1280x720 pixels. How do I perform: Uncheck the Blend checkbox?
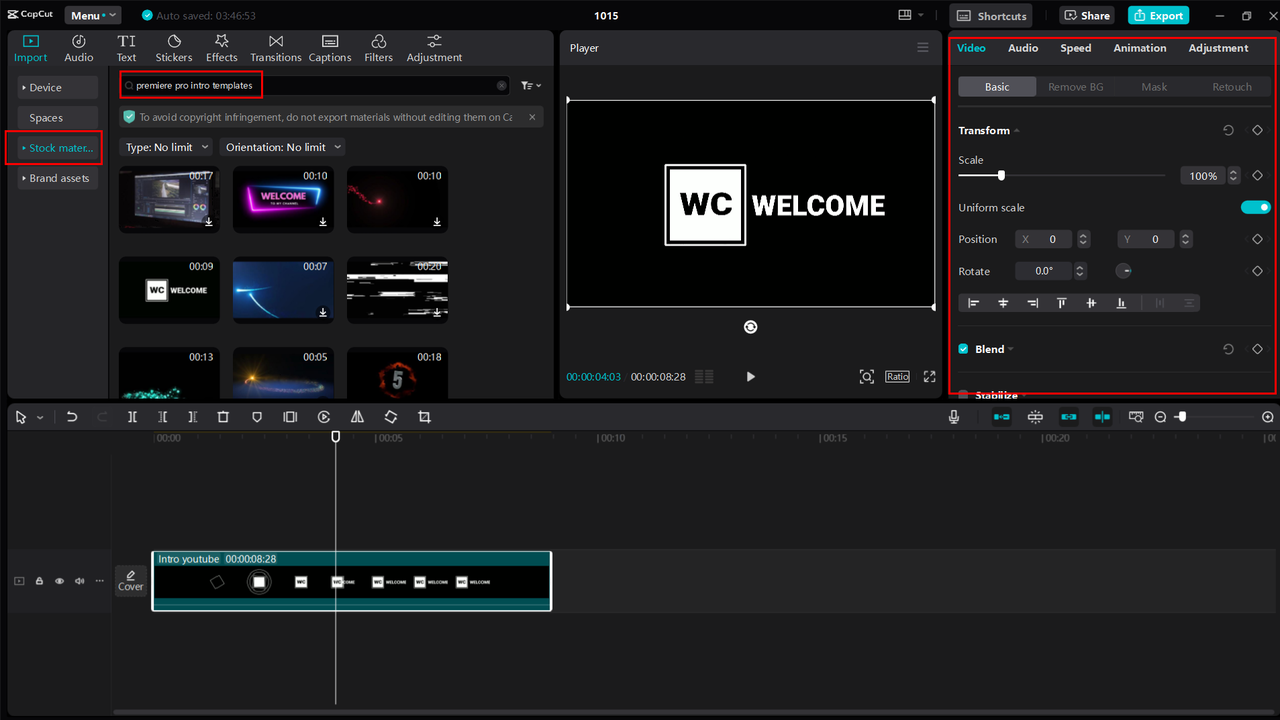(964, 349)
